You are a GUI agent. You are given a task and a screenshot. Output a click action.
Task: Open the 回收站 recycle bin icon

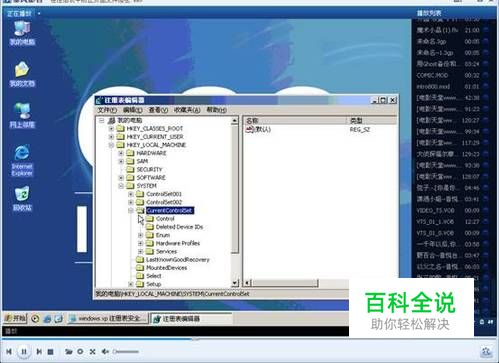pyautogui.click(x=22, y=198)
